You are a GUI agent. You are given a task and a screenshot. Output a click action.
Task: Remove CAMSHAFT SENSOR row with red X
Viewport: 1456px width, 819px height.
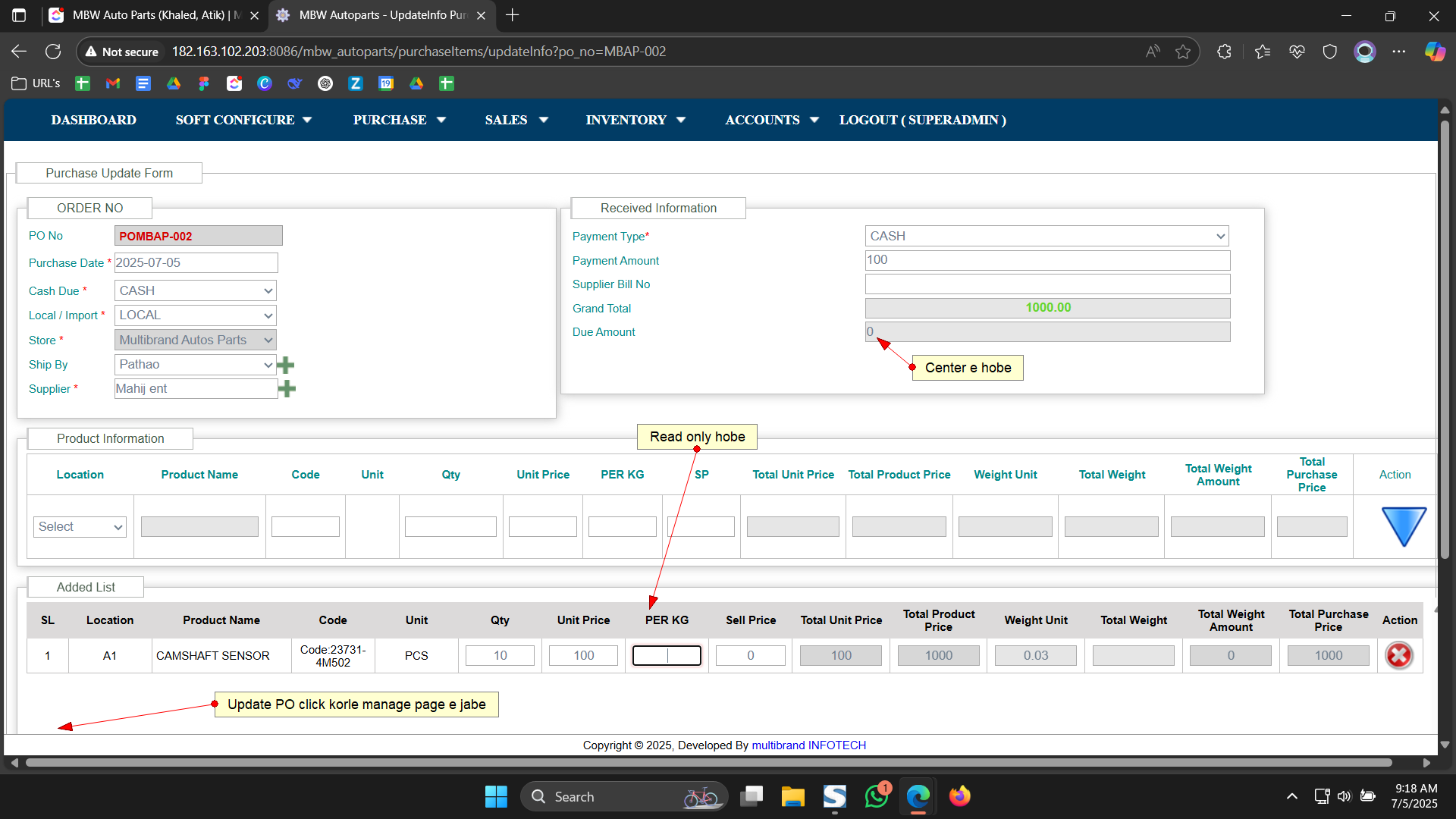[1398, 656]
